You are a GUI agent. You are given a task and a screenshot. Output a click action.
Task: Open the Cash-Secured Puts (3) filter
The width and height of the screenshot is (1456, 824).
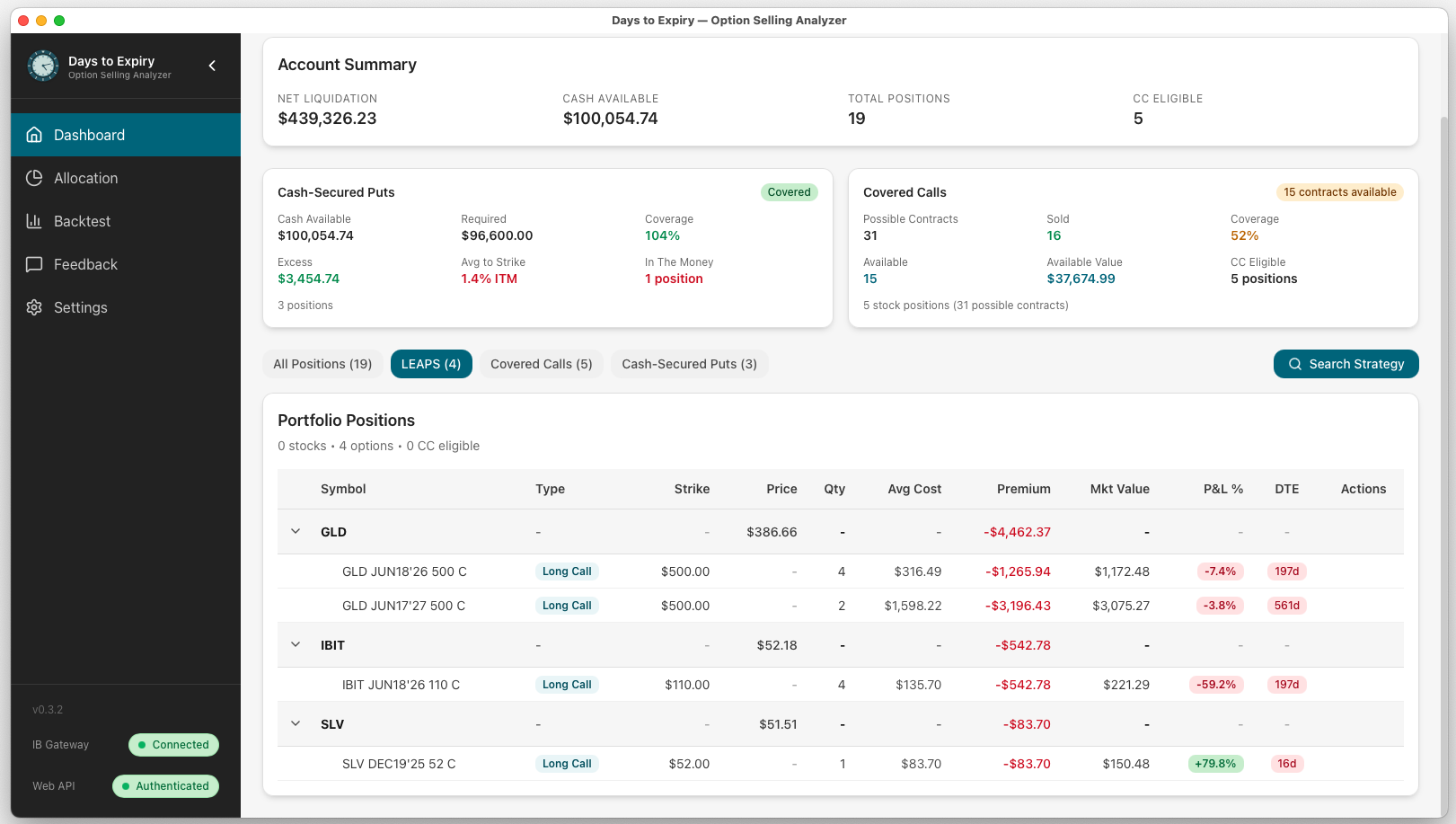coord(689,364)
